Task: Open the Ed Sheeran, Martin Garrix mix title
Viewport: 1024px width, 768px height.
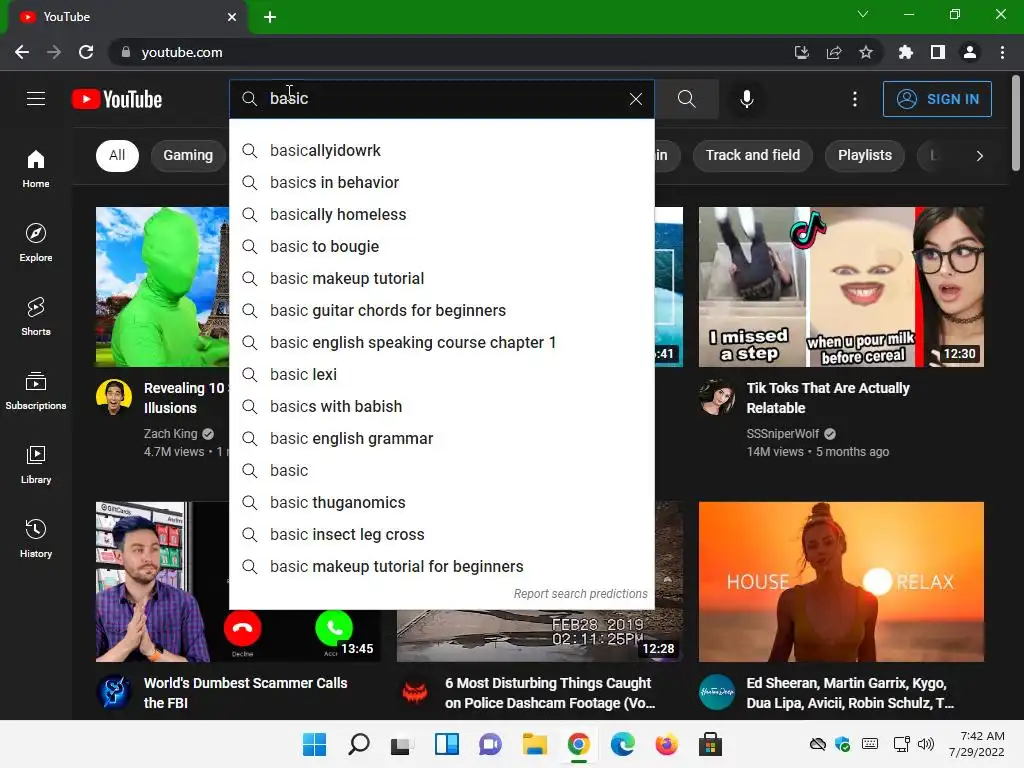Action: click(850, 693)
